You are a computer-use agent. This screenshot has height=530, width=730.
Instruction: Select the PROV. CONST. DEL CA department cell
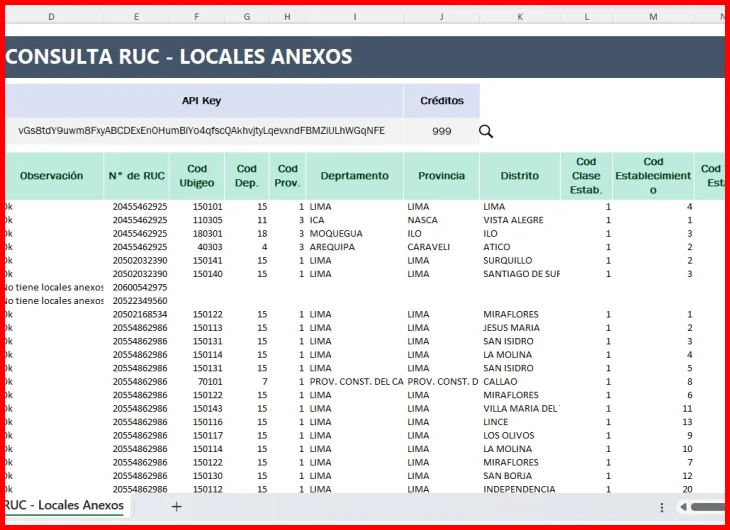(355, 381)
